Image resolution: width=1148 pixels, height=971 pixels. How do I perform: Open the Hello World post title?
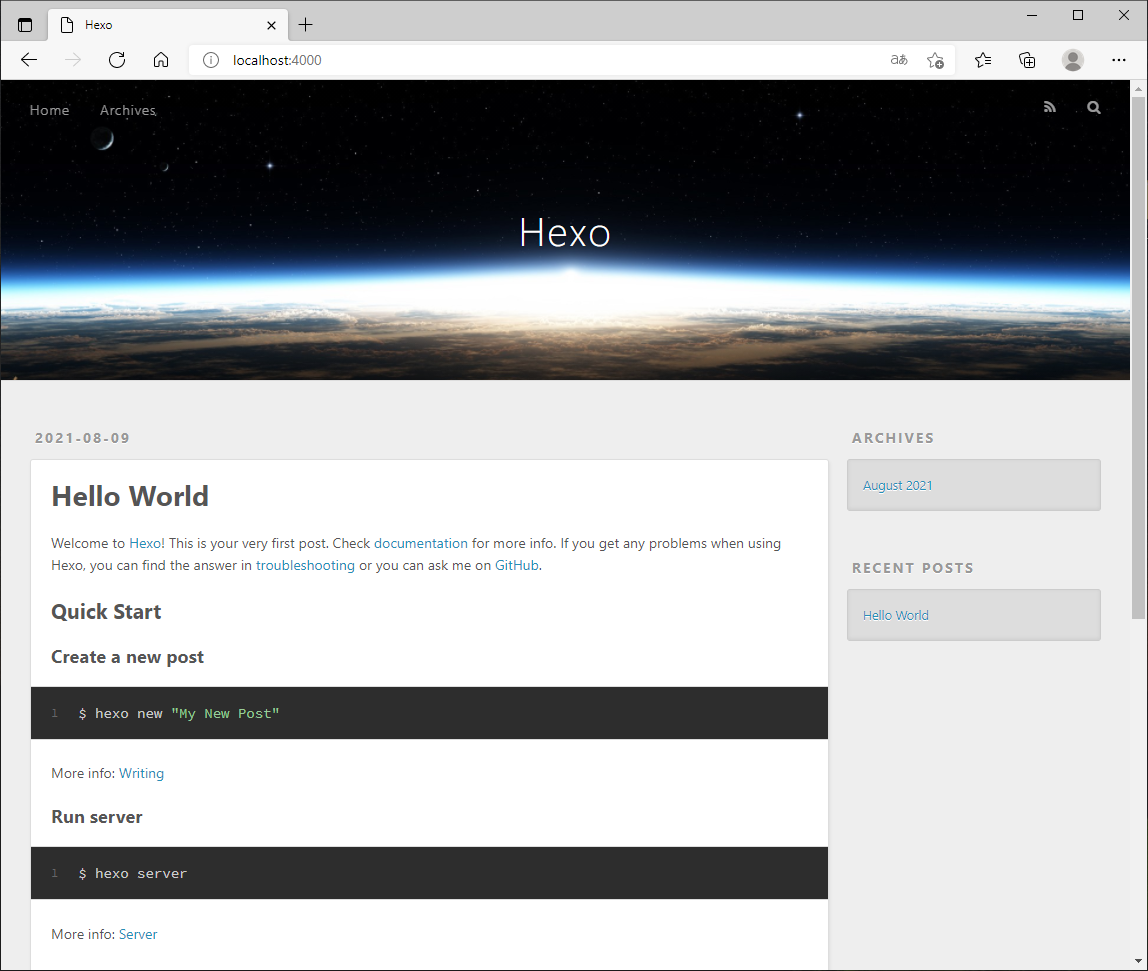click(x=130, y=496)
